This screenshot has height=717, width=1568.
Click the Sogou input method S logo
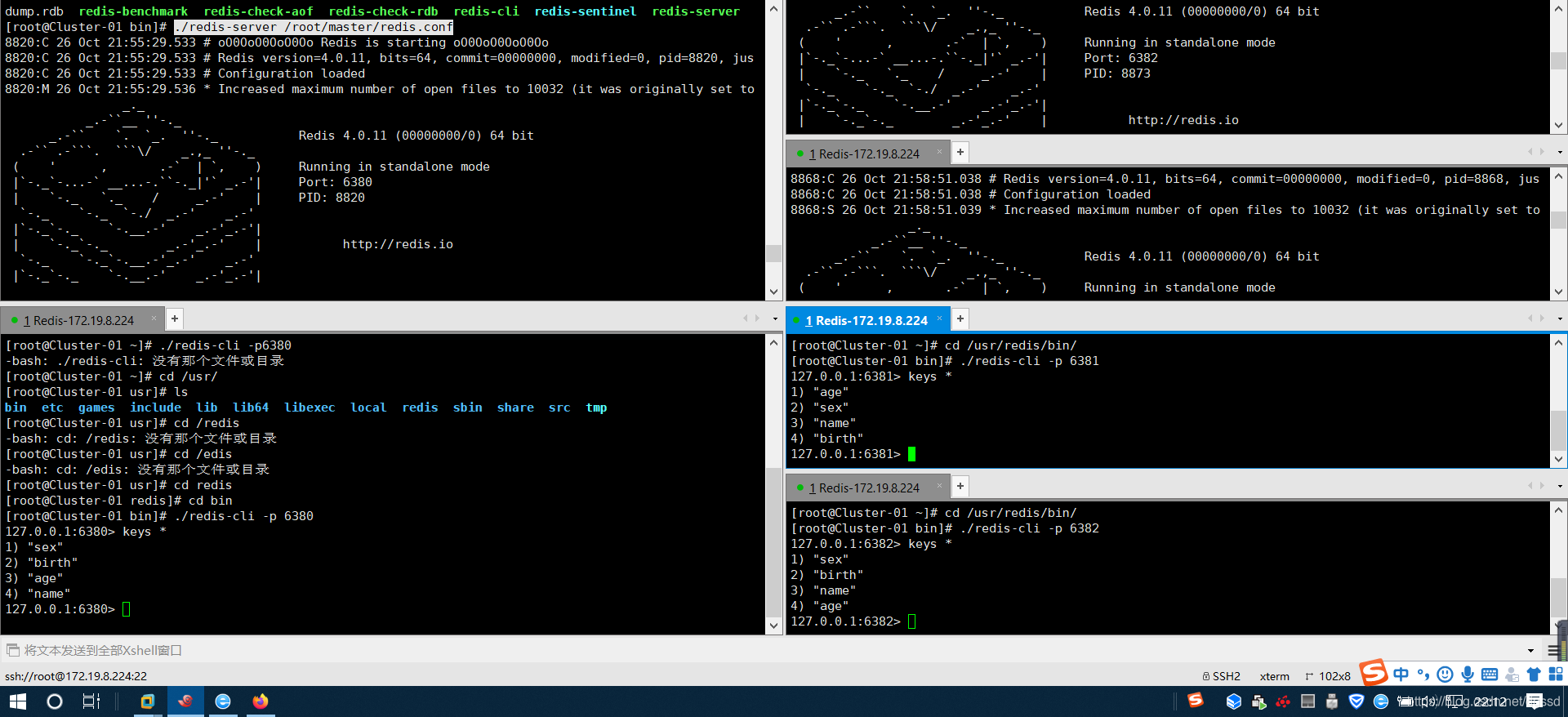[1374, 673]
